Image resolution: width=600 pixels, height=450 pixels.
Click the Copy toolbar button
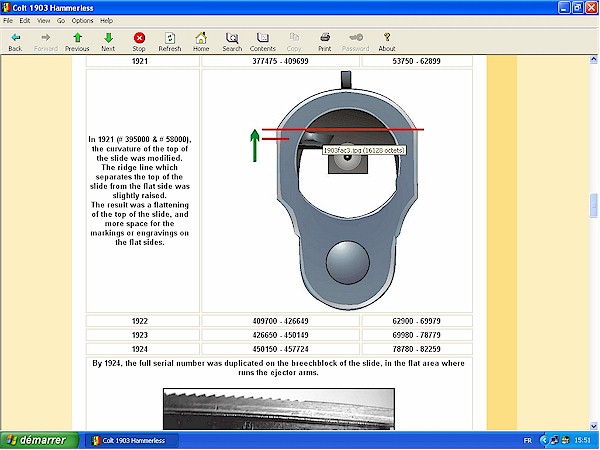click(x=294, y=42)
